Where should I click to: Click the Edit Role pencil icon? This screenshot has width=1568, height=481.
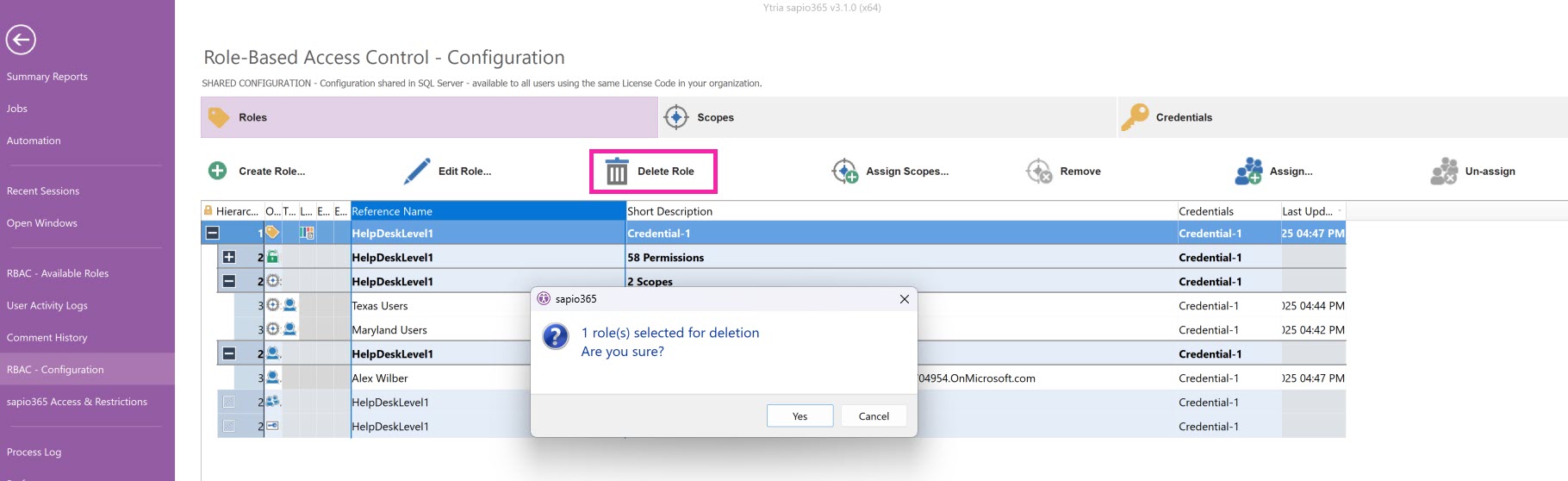[417, 171]
